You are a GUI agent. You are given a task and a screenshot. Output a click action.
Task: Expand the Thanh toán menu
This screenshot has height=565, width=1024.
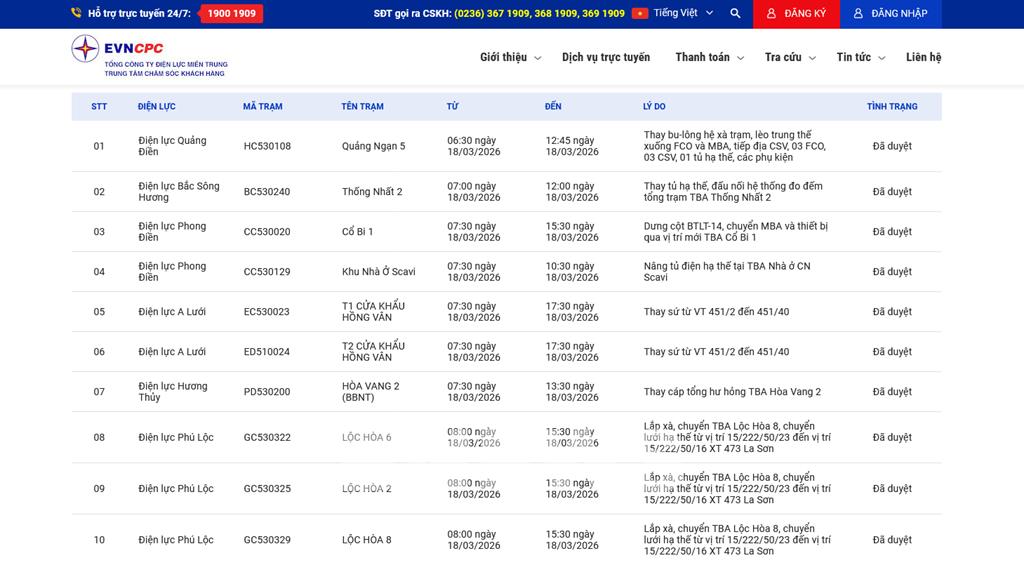tap(709, 58)
